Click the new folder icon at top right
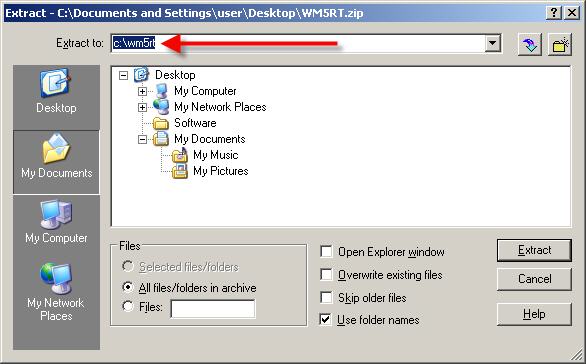The height and width of the screenshot is (364, 586). click(560, 44)
